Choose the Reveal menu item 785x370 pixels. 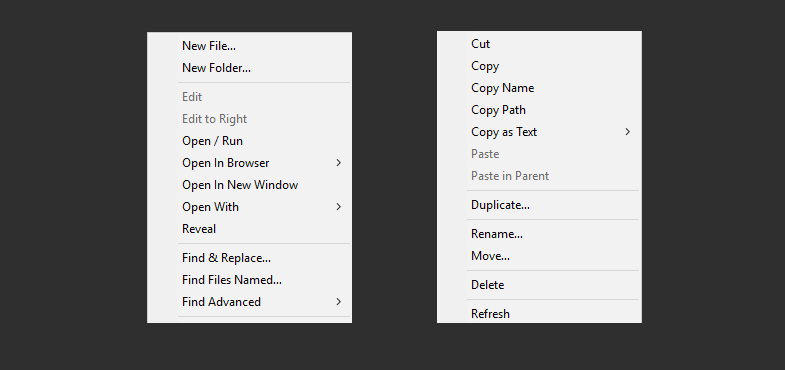249,229
